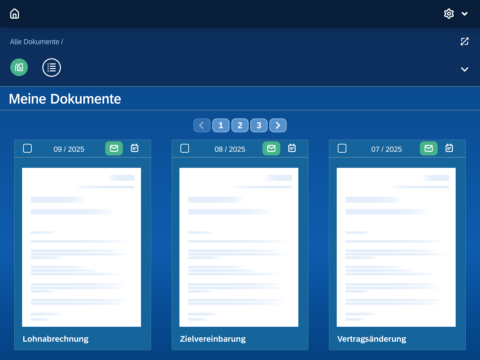Switch to the list view icon

51,68
